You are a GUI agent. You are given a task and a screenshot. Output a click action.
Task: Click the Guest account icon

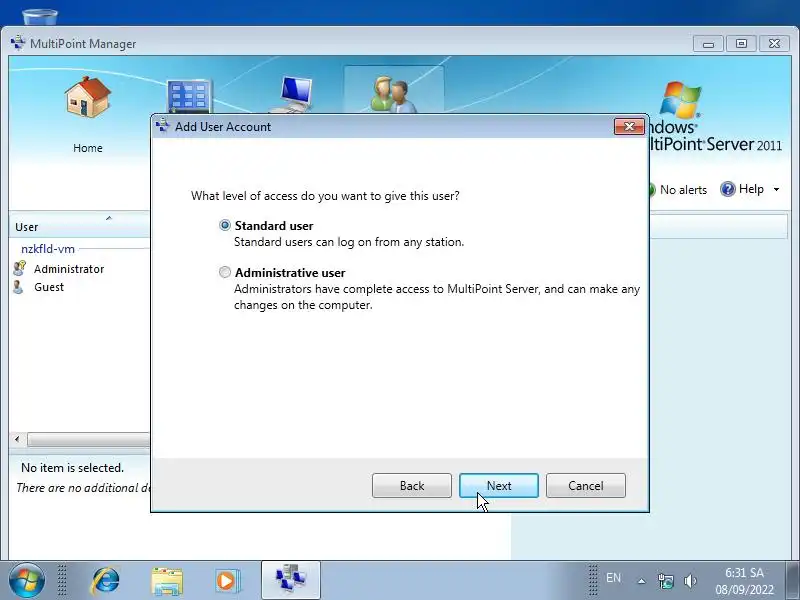pos(18,287)
